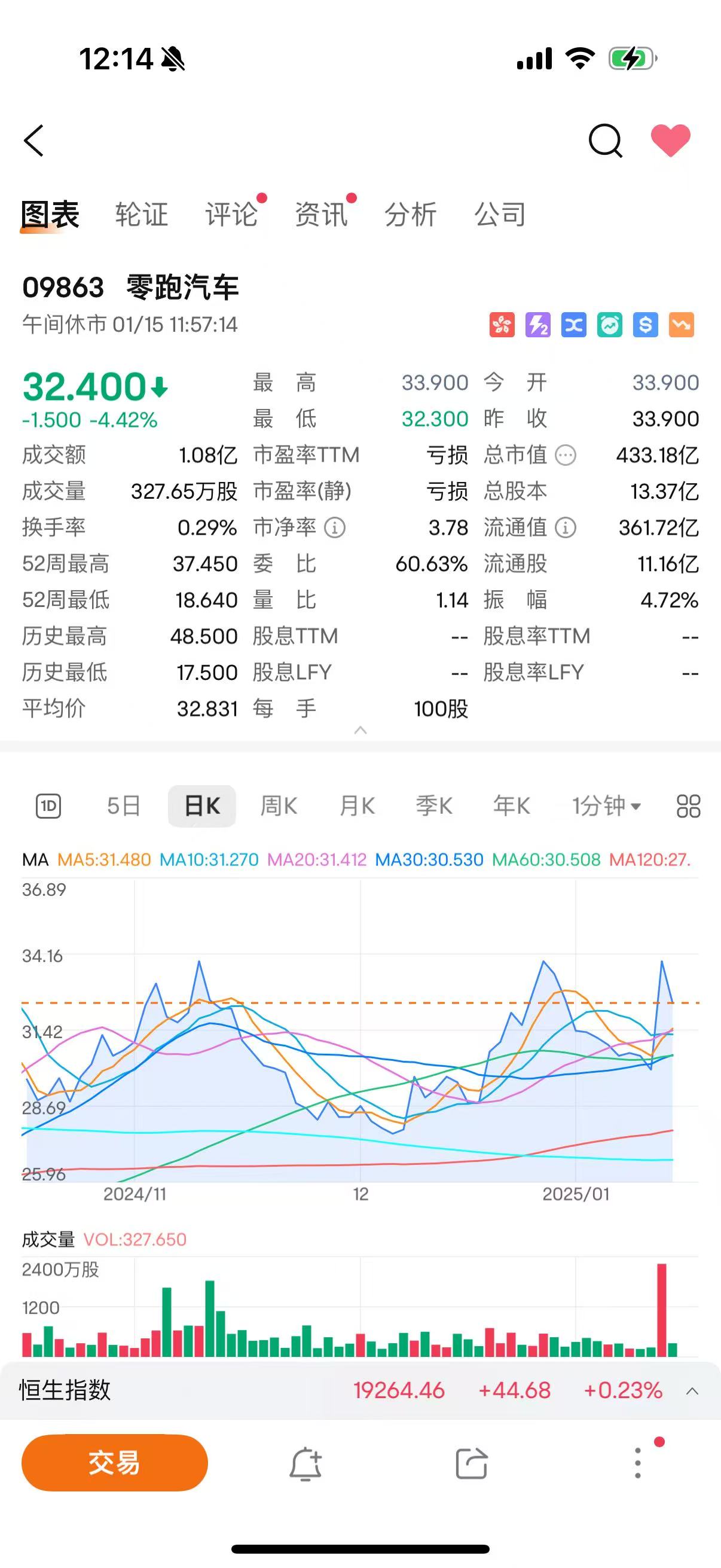Open the more options three-dot icon
721x1568 pixels.
[x=638, y=1463]
